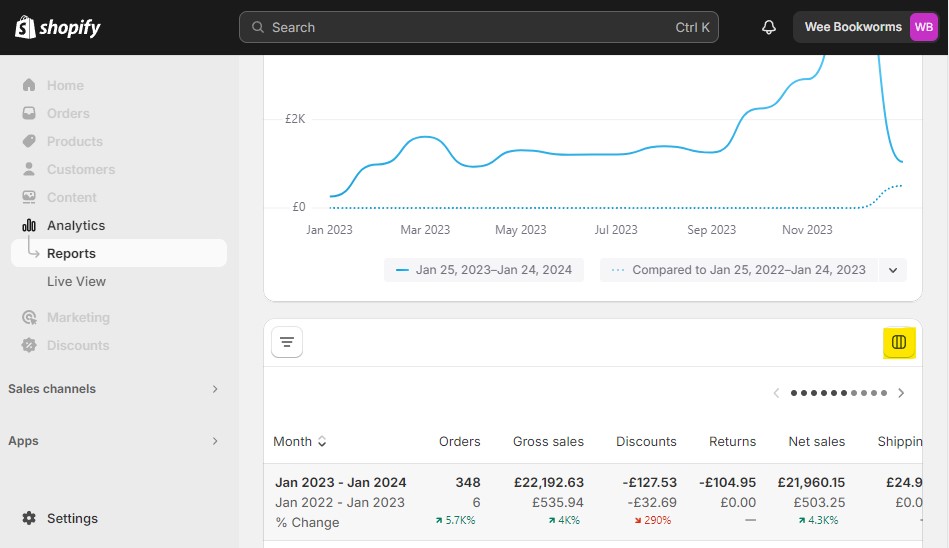Click the 5.7K% orders change

coord(455,520)
